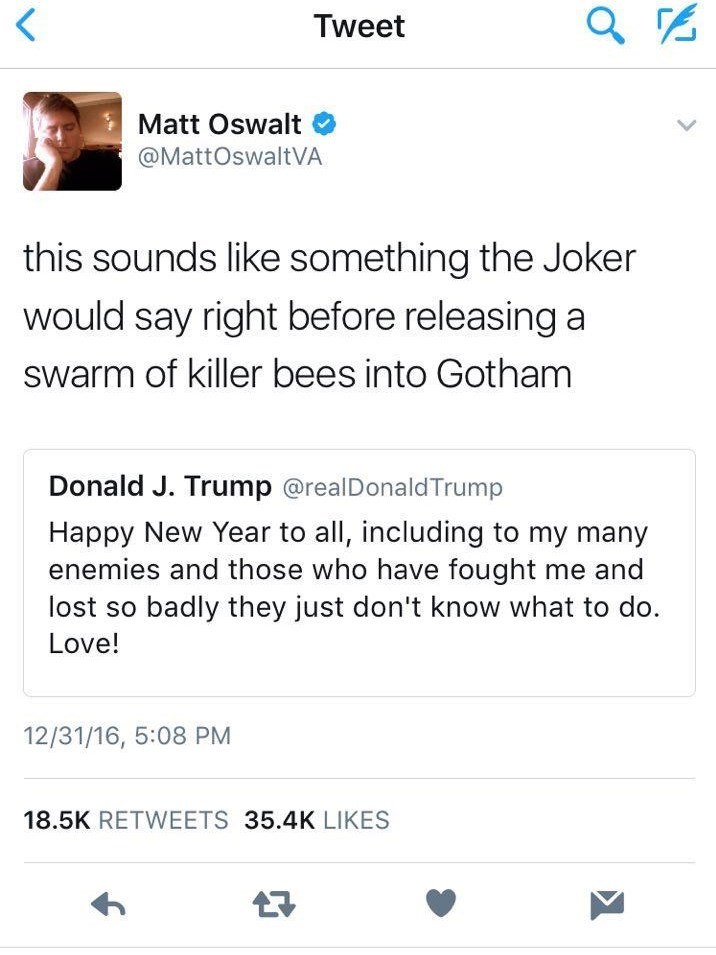Tap the blue verified badge

(x=324, y=124)
